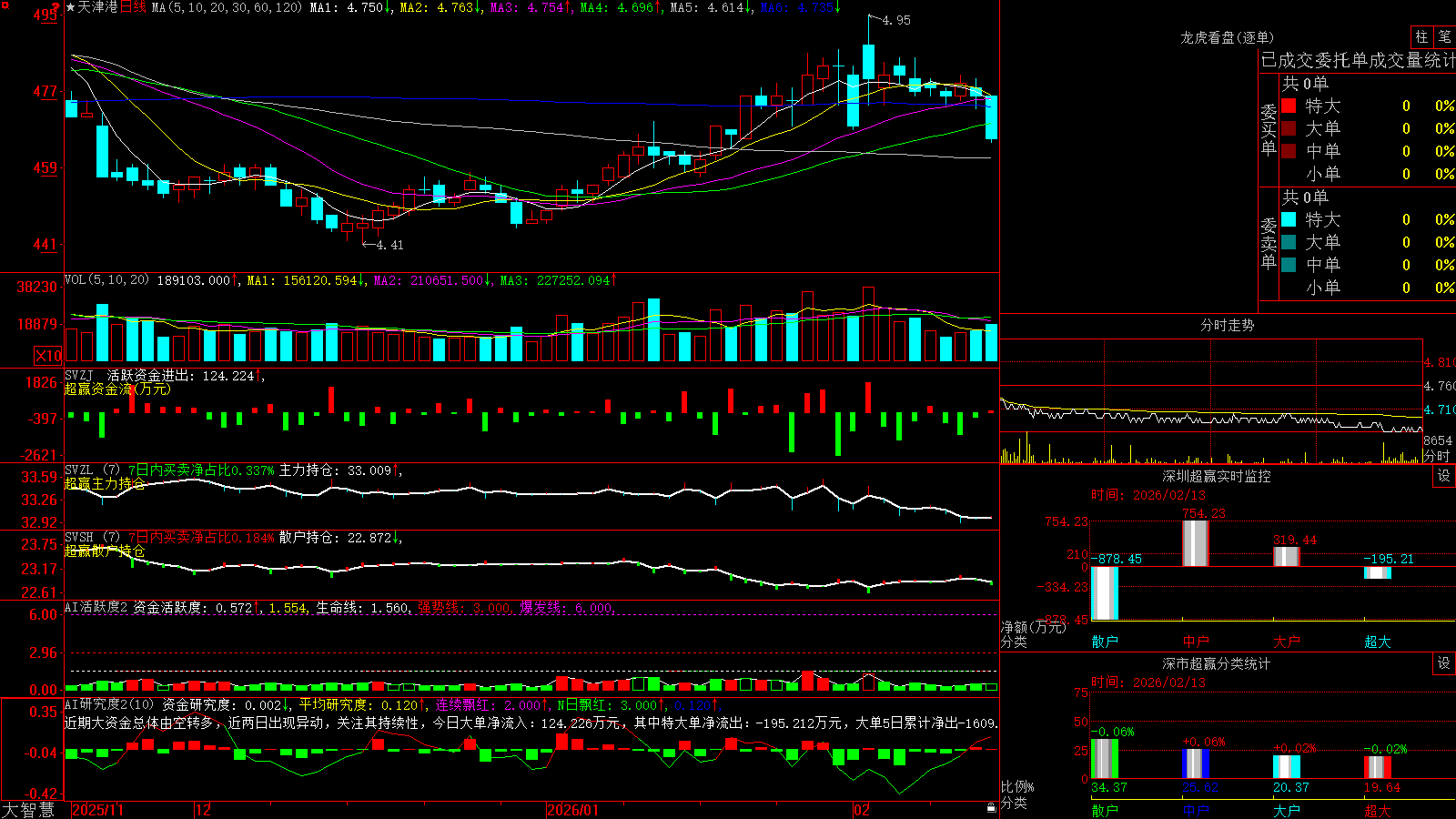Click the 已成交委托单成交量统计 header
This screenshot has height=819, width=1456.
pyautogui.click(x=1358, y=60)
